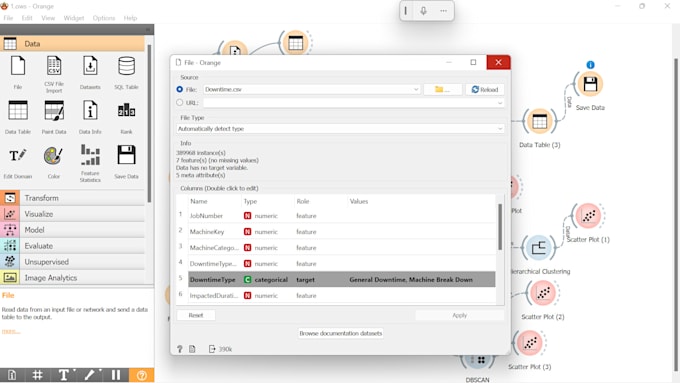Select the Data Table (3) node on canvas
Image resolution: width=680 pixels, height=383 pixels.
(x=539, y=121)
